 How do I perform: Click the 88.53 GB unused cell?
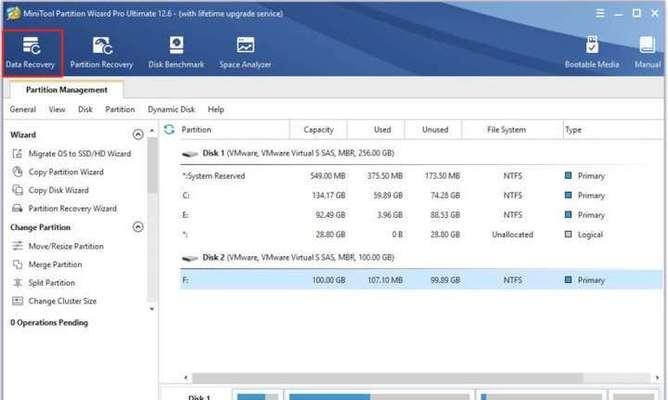(445, 215)
